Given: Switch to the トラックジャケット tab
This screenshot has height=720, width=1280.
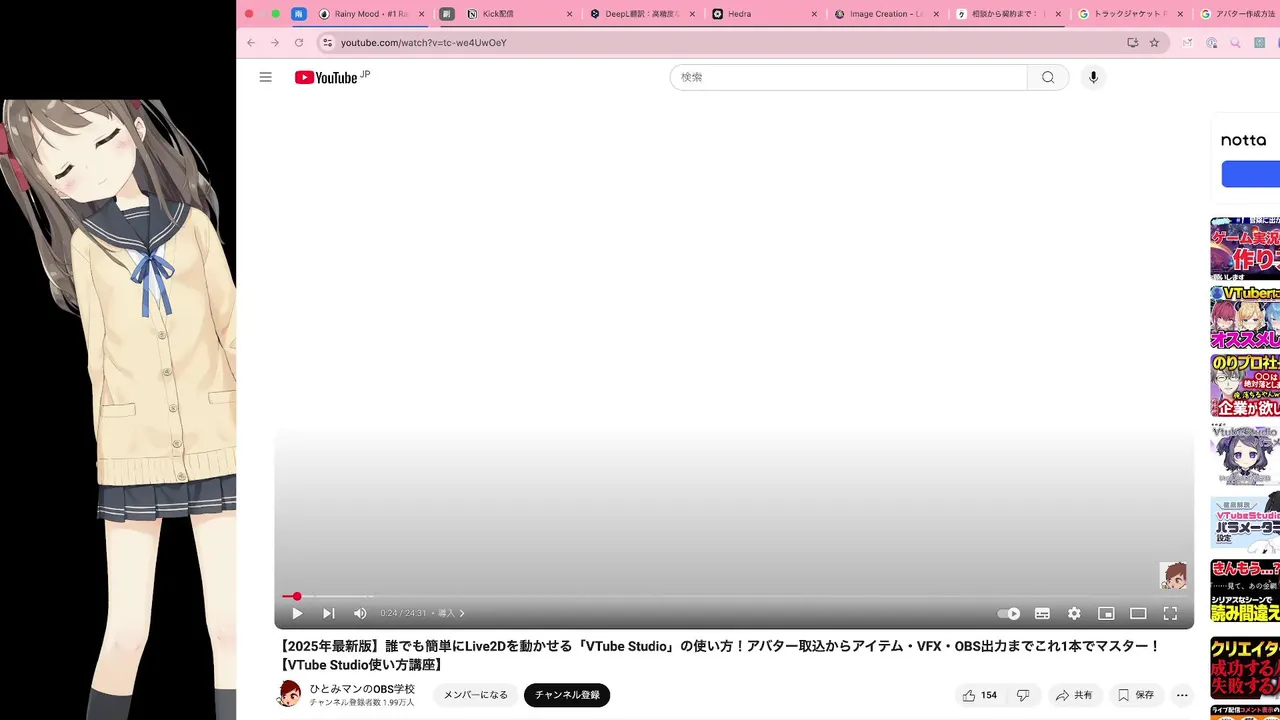Looking at the screenshot, I should (x=1132, y=14).
